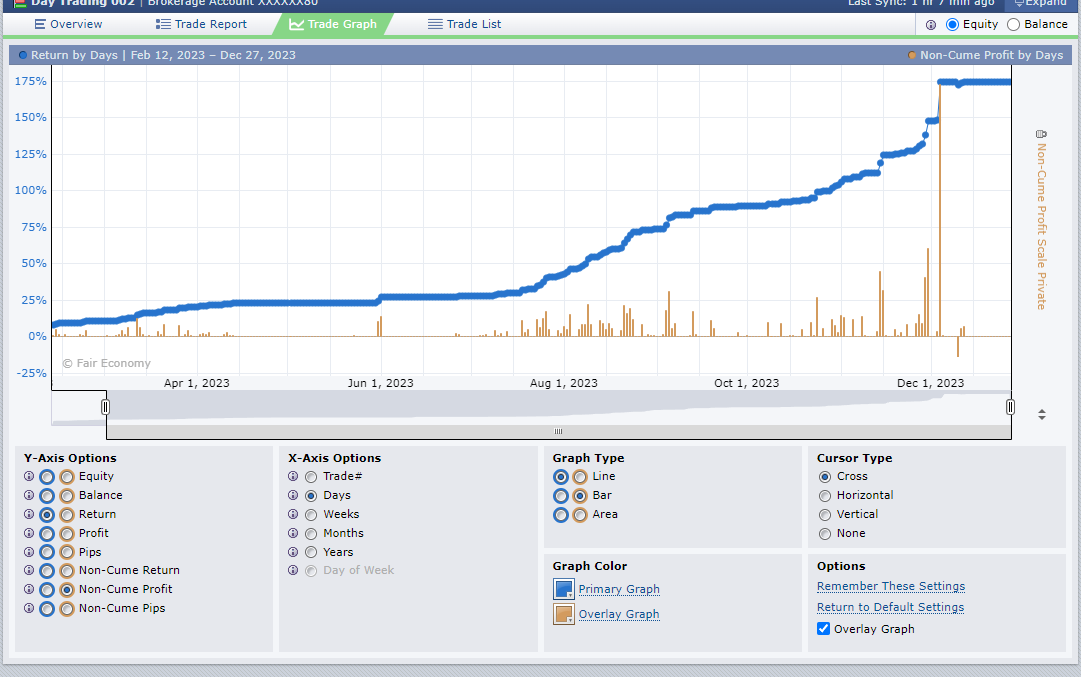1081x677 pixels.
Task: Click info icon next to Non-Cume Return option
Action: pos(29,570)
